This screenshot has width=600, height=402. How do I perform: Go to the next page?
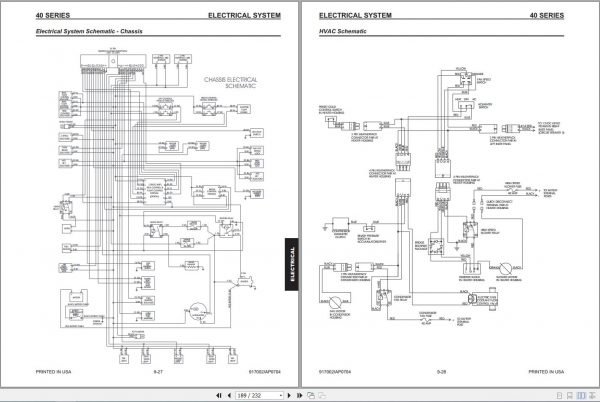pyautogui.click(x=289, y=395)
